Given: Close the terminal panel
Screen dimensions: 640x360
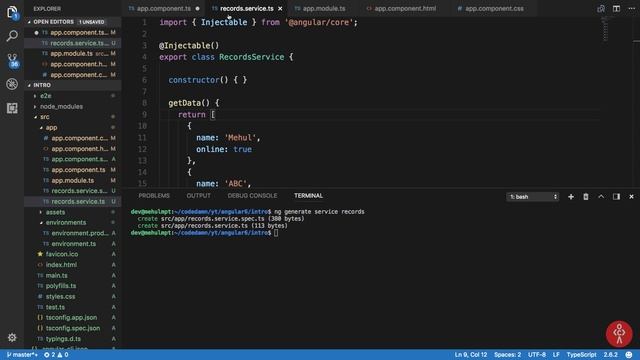Looking at the screenshot, I should pyautogui.click(x=631, y=197).
